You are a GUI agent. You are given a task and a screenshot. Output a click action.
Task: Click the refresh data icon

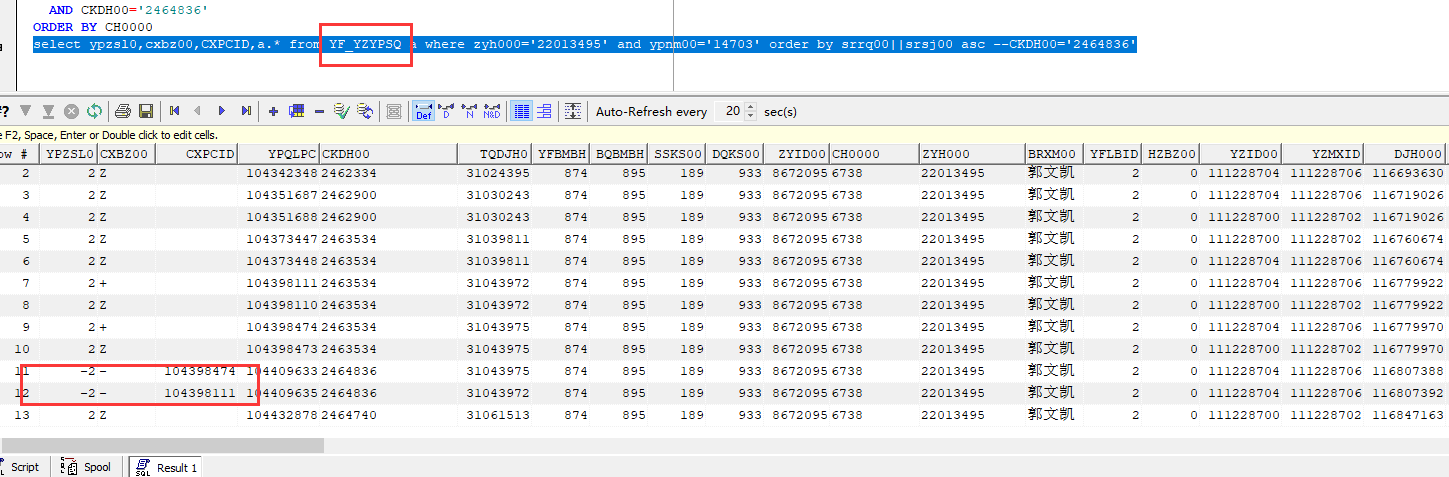click(x=94, y=111)
